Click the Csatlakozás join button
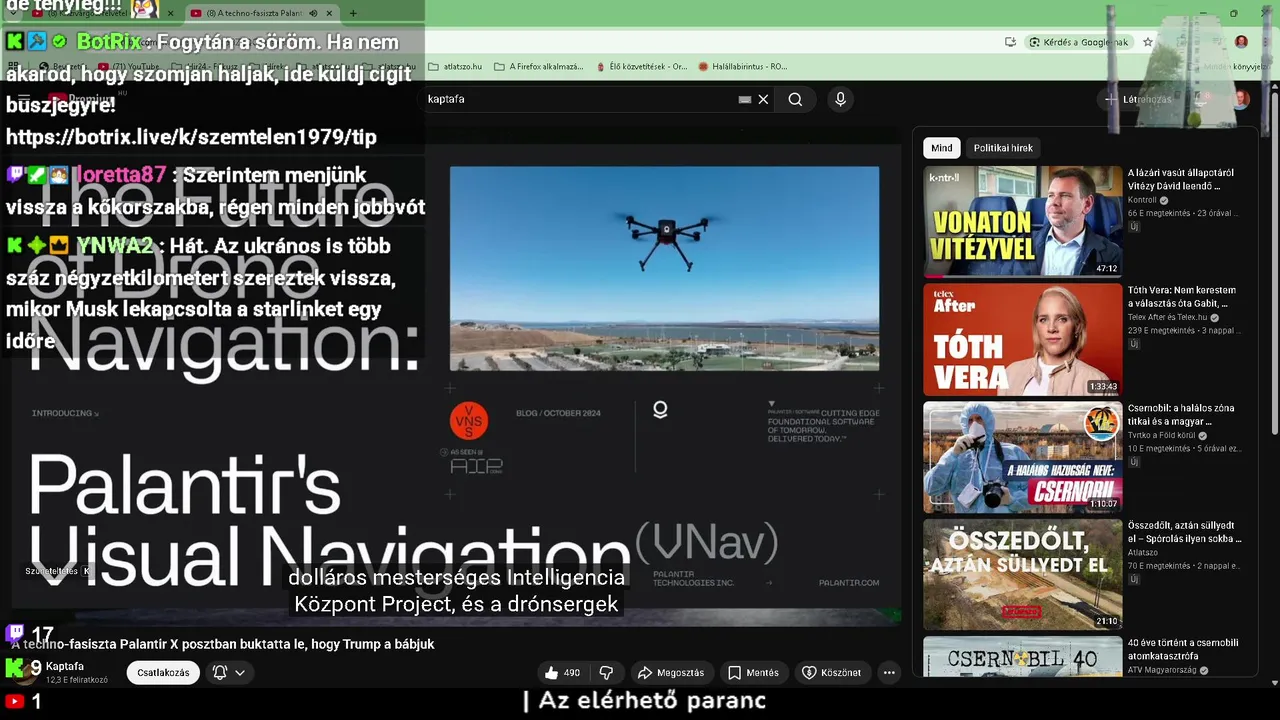This screenshot has height=720, width=1280. tap(163, 673)
